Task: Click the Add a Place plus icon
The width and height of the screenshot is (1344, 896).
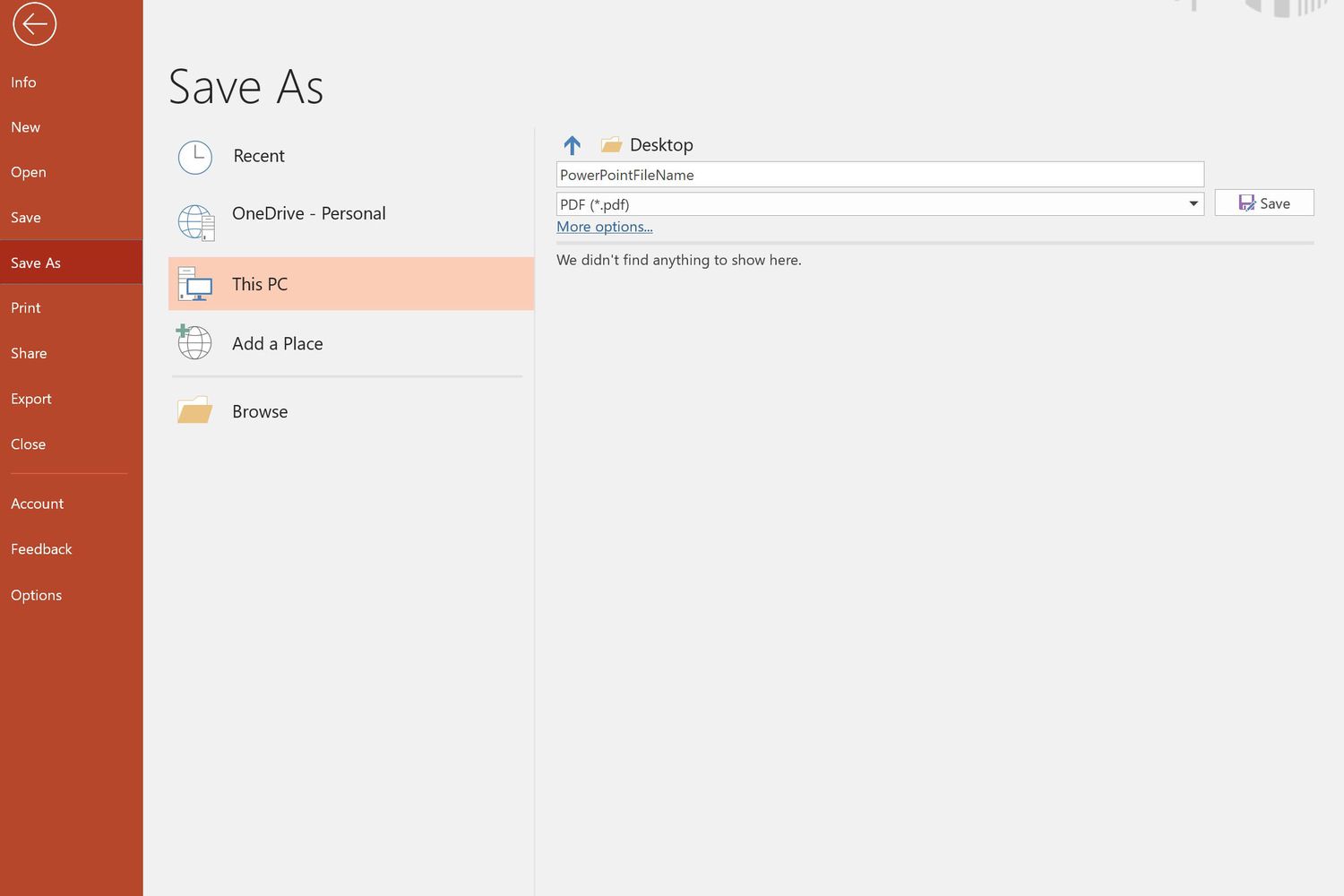Action: (x=194, y=343)
